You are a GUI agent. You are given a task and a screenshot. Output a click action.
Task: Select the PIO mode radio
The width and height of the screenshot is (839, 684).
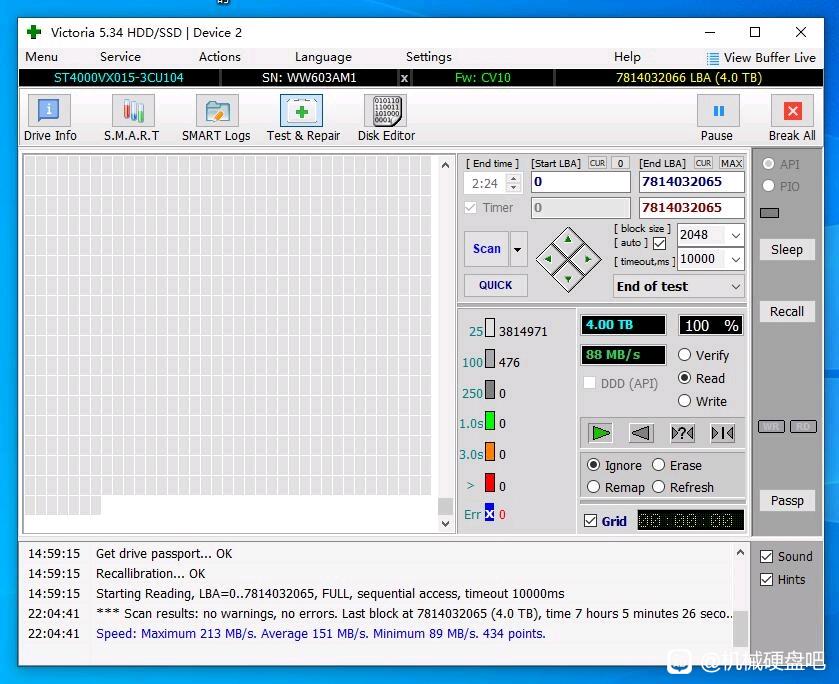[x=768, y=186]
